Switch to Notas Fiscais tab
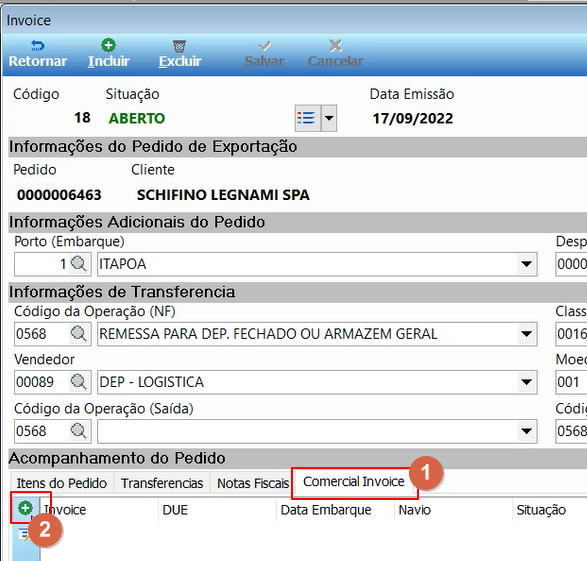The width and height of the screenshot is (587, 561). point(253,483)
